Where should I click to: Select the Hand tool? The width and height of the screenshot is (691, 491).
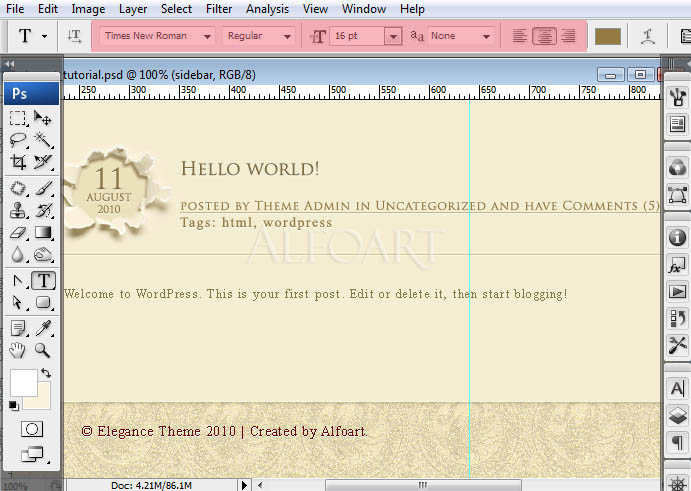click(18, 350)
